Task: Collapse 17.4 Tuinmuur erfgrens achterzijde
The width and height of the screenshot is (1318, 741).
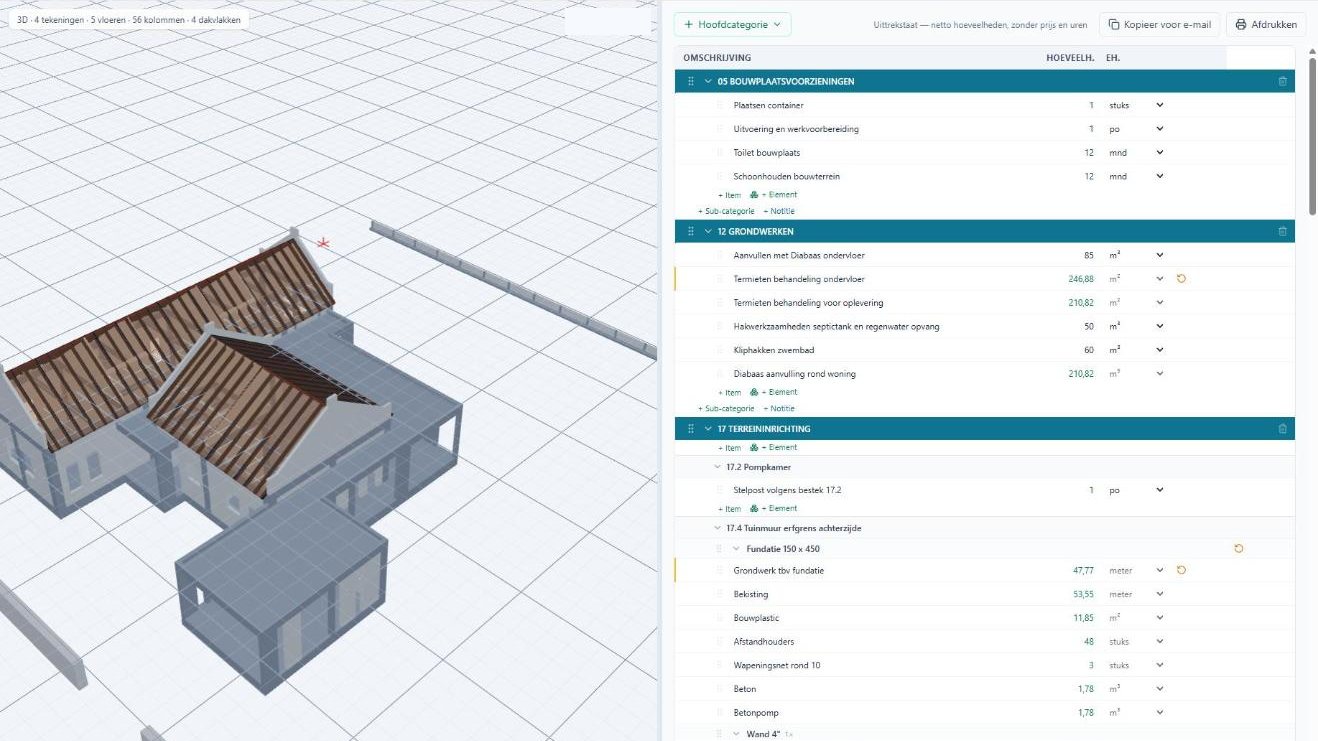Action: (x=718, y=528)
